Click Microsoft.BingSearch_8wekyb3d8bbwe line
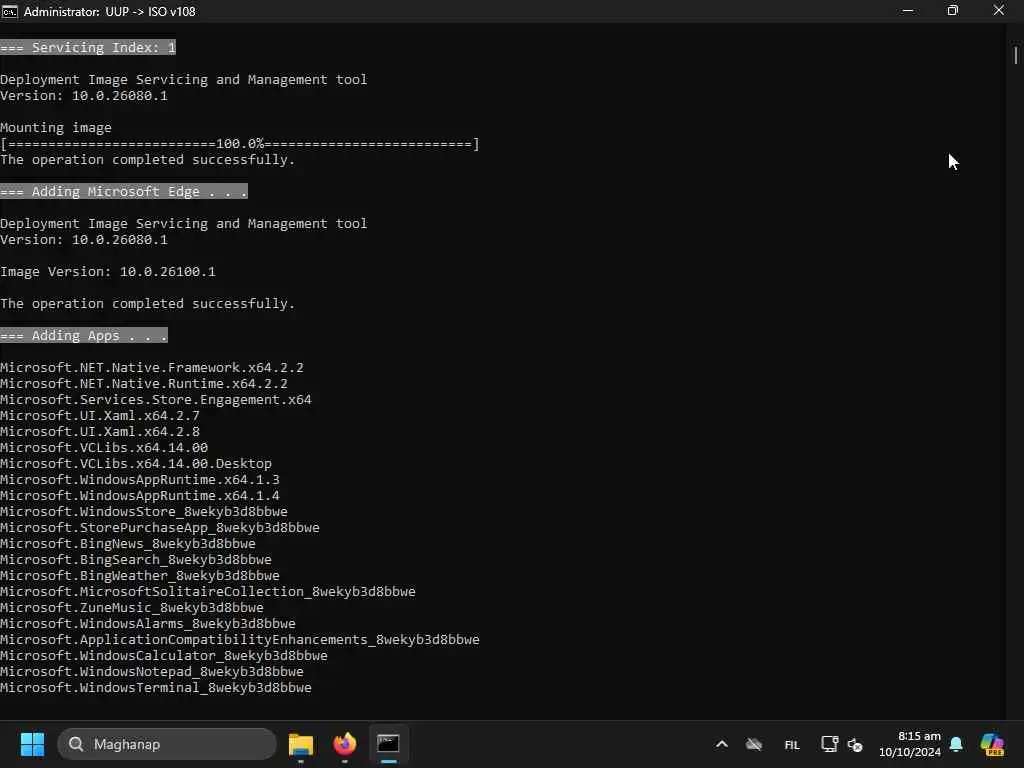The height and width of the screenshot is (768, 1024). (x=136, y=560)
